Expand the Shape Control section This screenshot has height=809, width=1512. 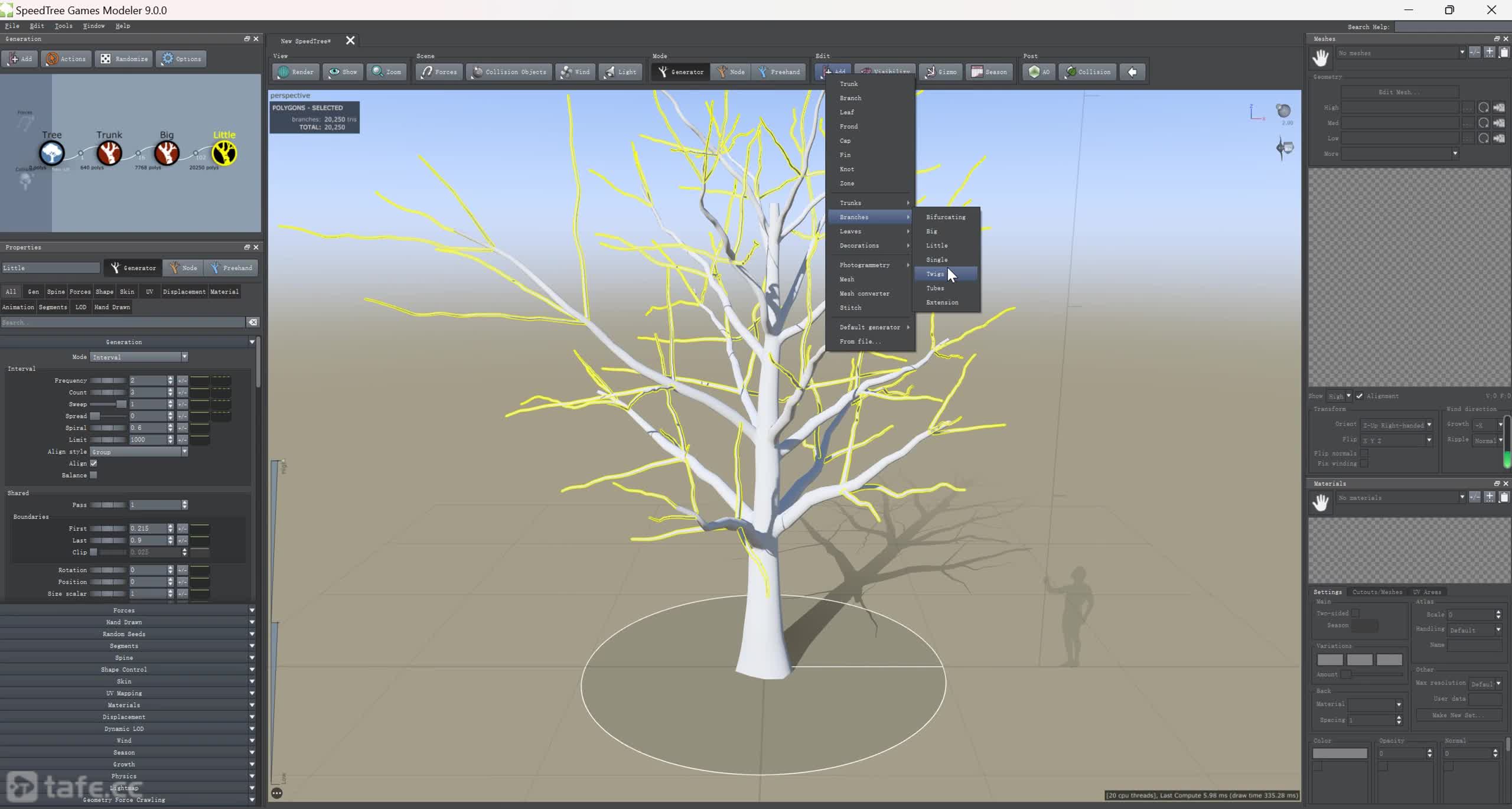pyautogui.click(x=128, y=670)
